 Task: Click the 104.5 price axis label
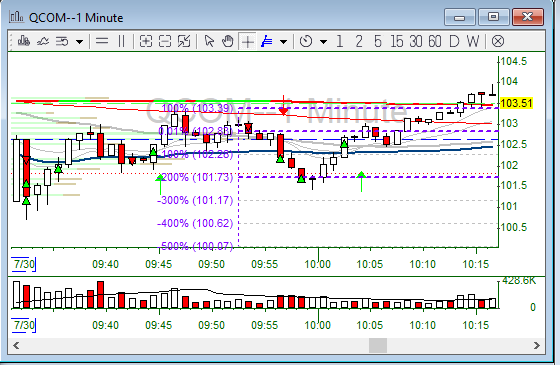514,61
